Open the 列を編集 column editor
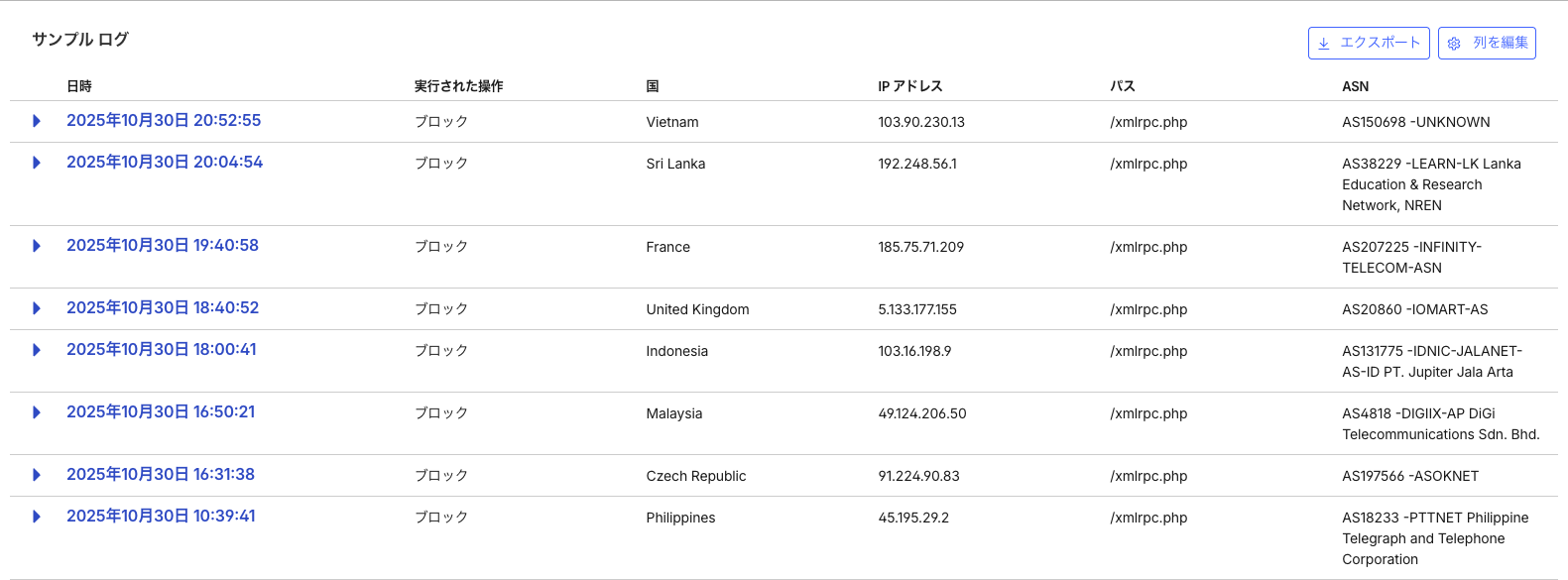The height and width of the screenshot is (580, 1568). [1487, 44]
